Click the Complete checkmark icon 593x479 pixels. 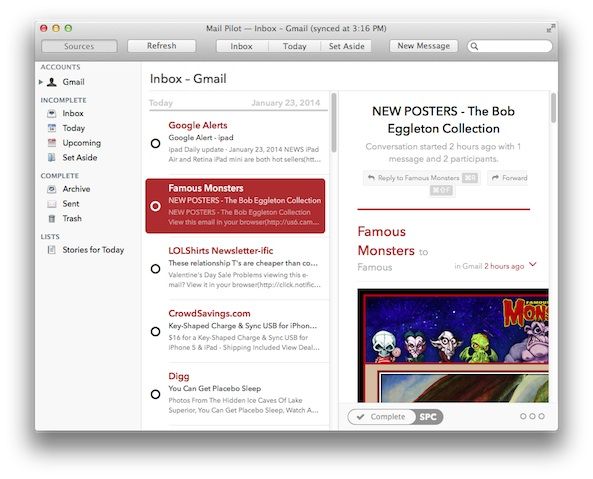(360, 417)
